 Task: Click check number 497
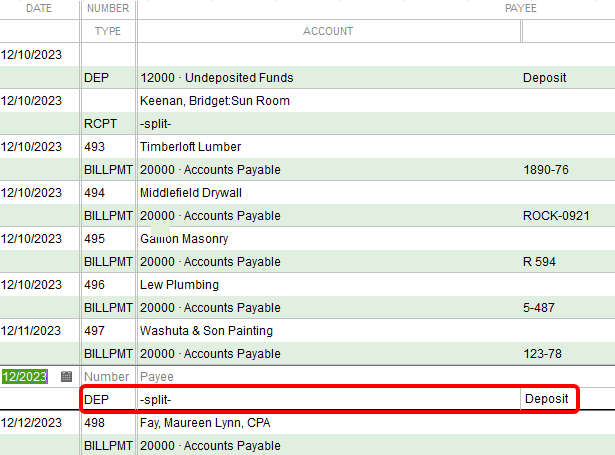[95, 331]
